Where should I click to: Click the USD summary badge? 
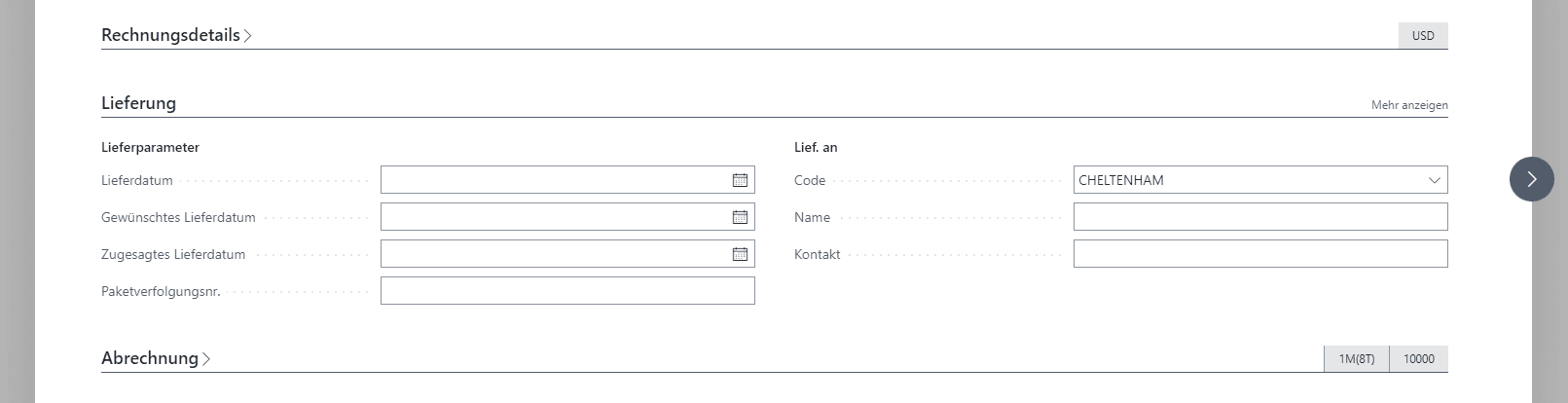[x=1422, y=36]
